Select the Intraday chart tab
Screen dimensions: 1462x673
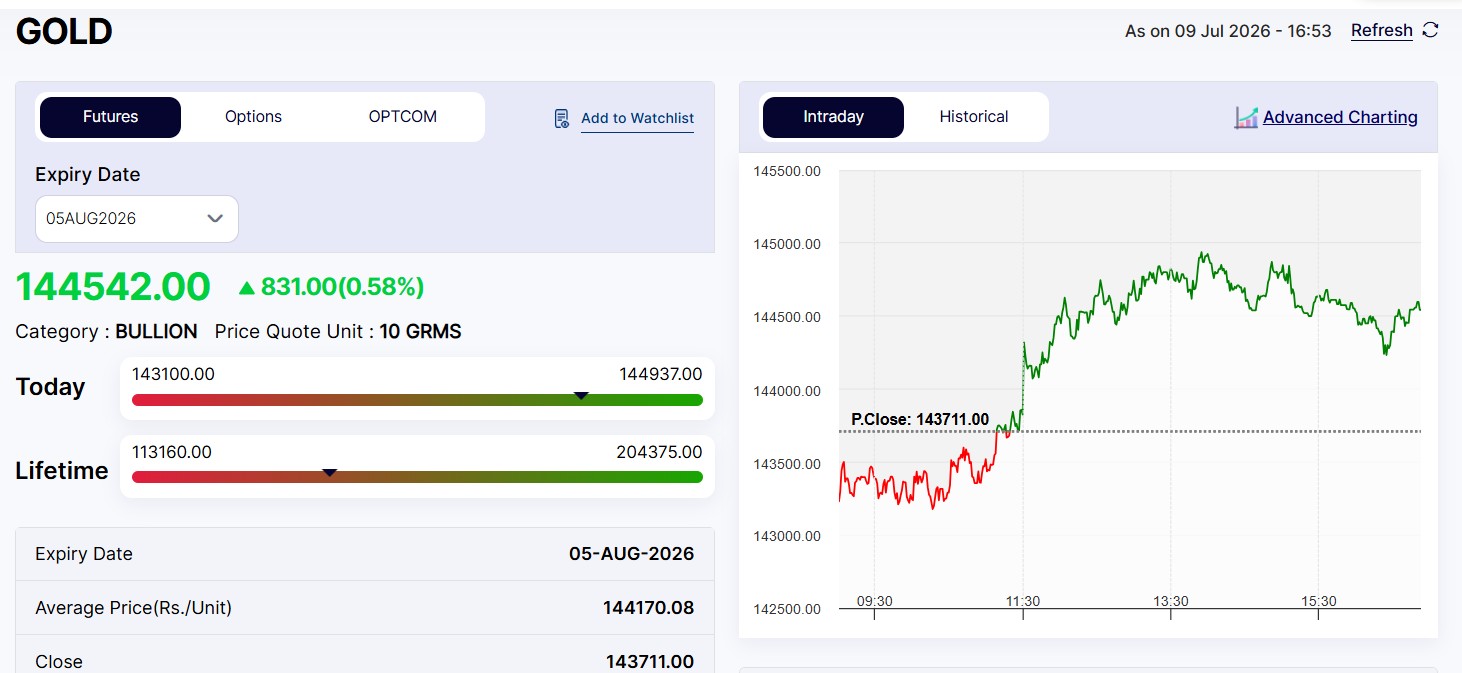pos(833,117)
